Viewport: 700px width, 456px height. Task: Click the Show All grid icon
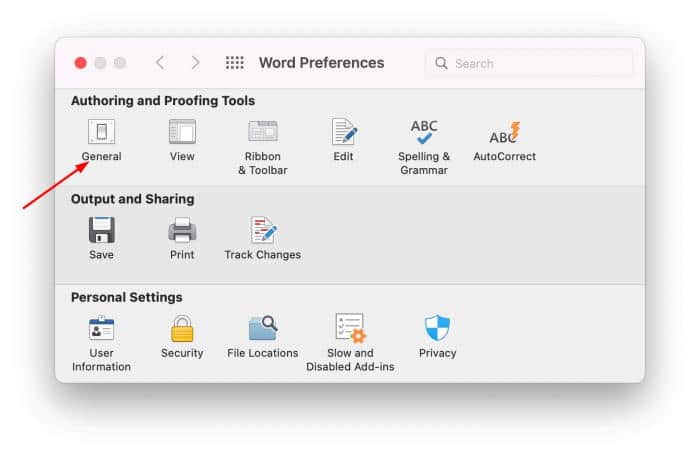(x=235, y=63)
